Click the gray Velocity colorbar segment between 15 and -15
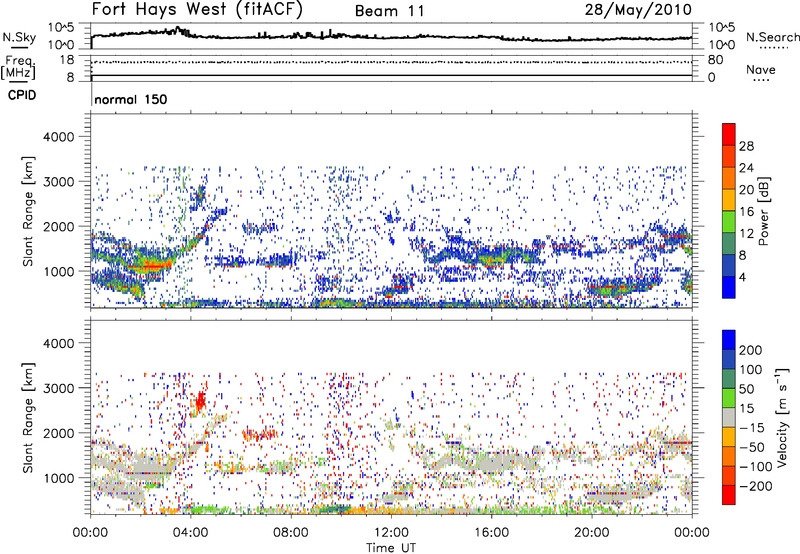Viewport: 800px width, 554px height. pyautogui.click(x=729, y=417)
